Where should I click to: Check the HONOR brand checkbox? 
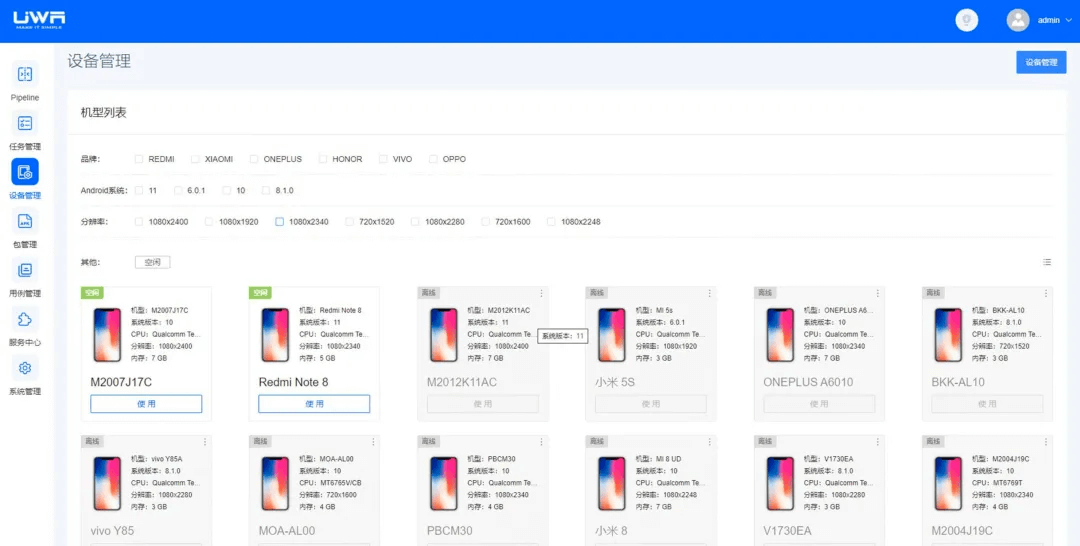[323, 159]
